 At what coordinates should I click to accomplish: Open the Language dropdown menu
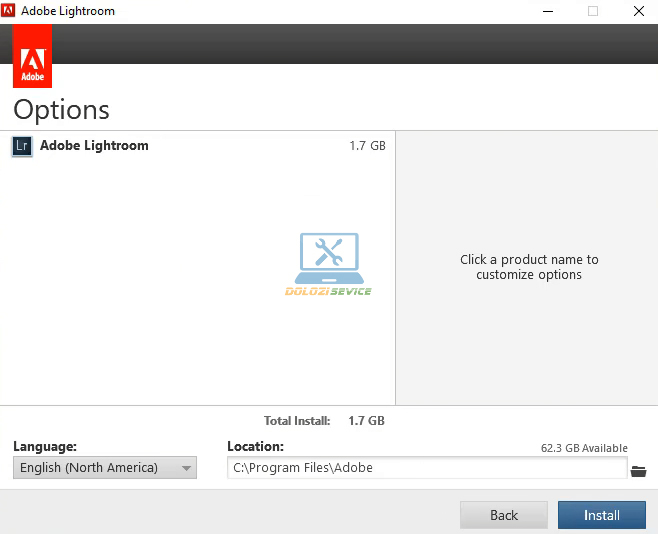pyautogui.click(x=104, y=468)
